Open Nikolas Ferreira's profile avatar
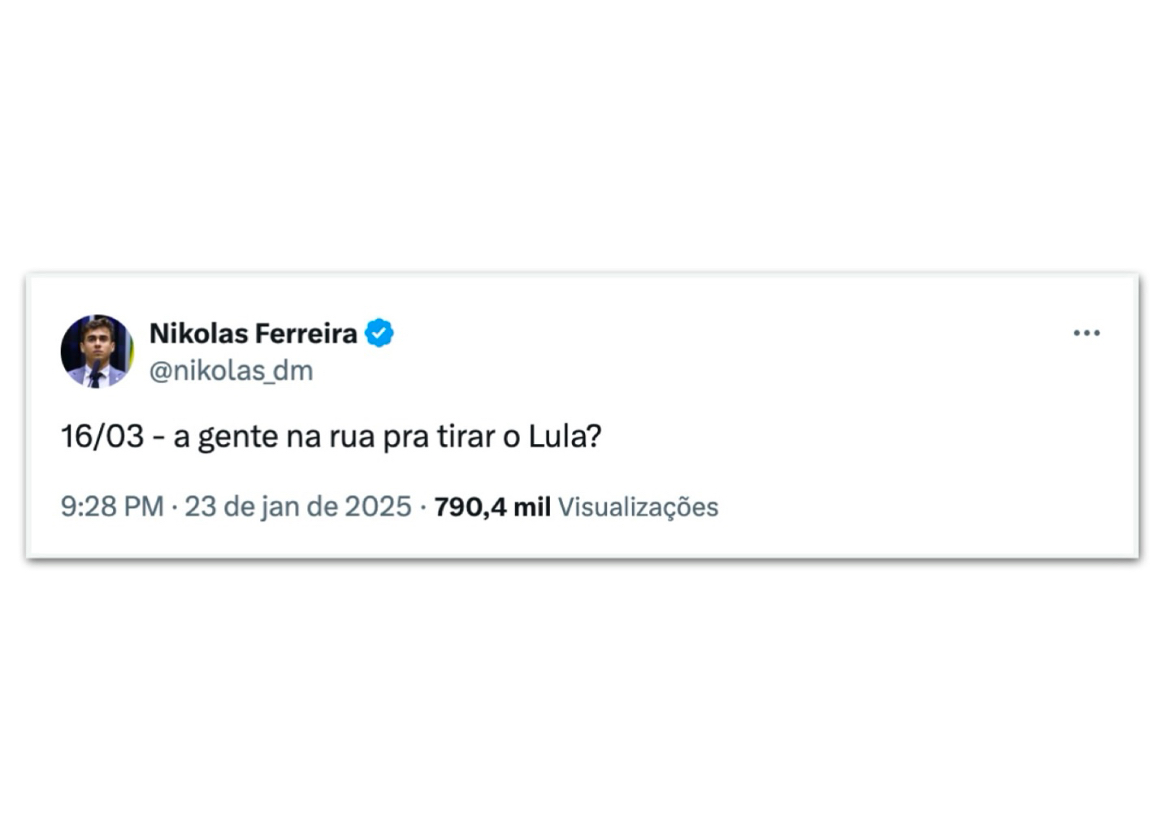Image resolution: width=1170 pixels, height=817 pixels. [x=97, y=351]
